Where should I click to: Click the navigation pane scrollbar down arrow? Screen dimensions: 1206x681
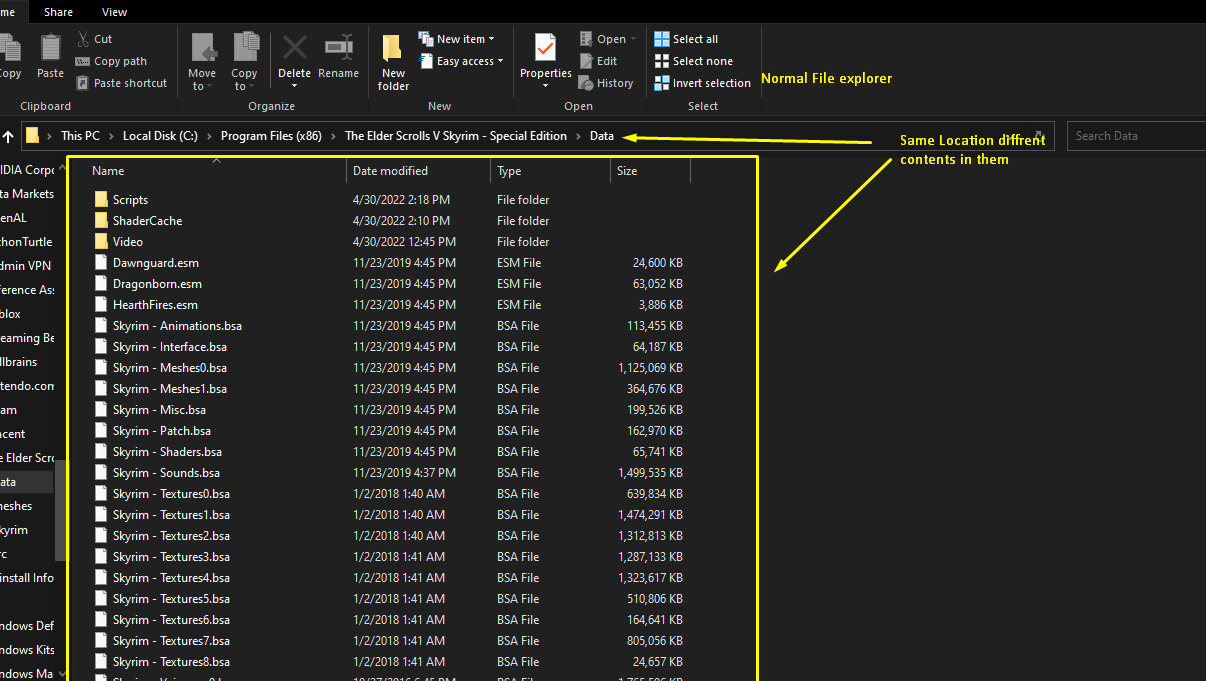tap(62, 674)
